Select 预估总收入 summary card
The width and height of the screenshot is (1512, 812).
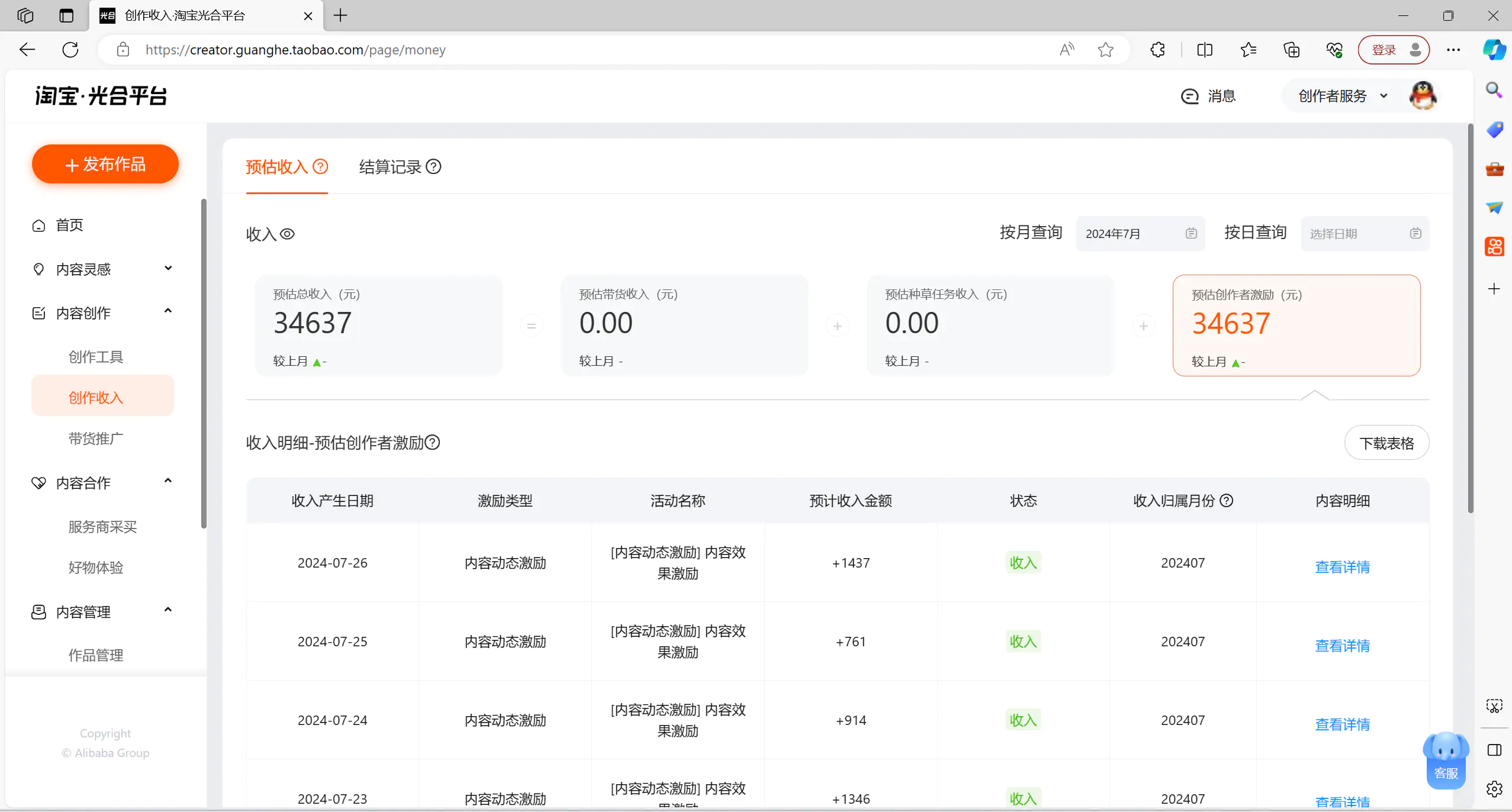[378, 326]
